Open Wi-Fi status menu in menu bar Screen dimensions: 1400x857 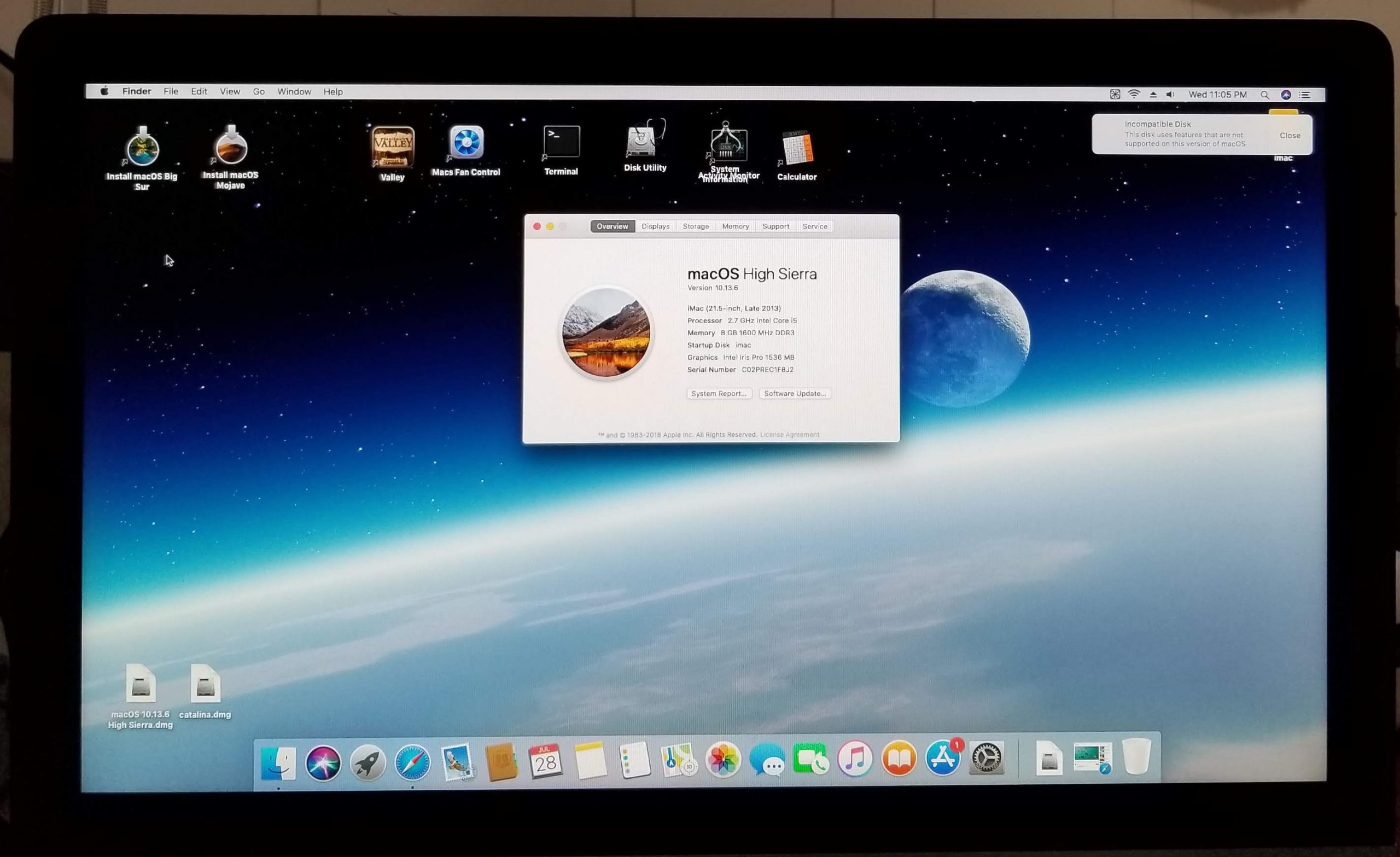[x=1134, y=94]
